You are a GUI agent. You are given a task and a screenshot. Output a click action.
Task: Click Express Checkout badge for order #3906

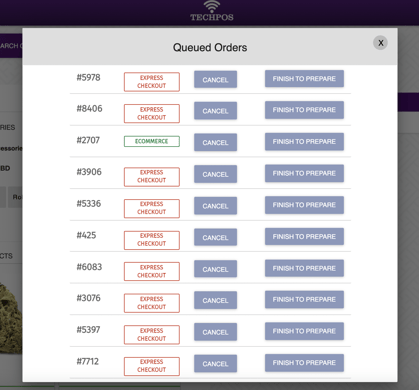click(x=152, y=177)
